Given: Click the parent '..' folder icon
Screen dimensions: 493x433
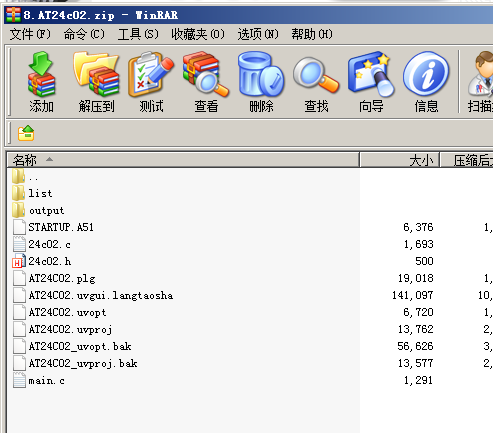Looking at the screenshot, I should tap(18, 176).
